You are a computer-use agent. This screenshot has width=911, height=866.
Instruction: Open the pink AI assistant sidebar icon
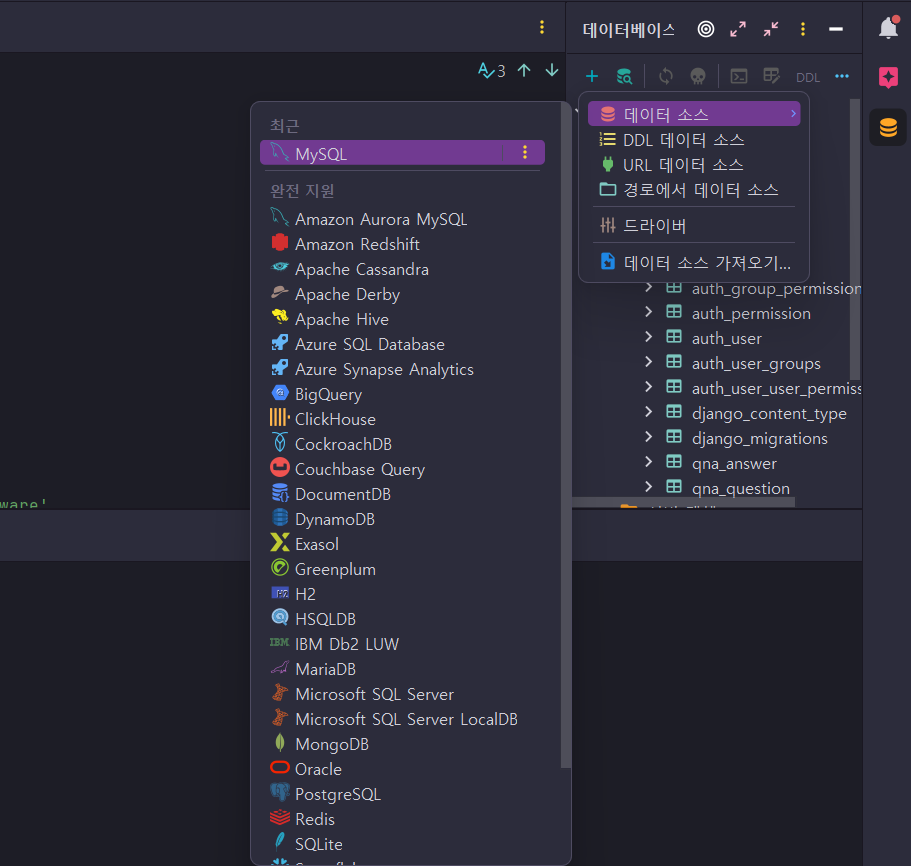[x=888, y=77]
